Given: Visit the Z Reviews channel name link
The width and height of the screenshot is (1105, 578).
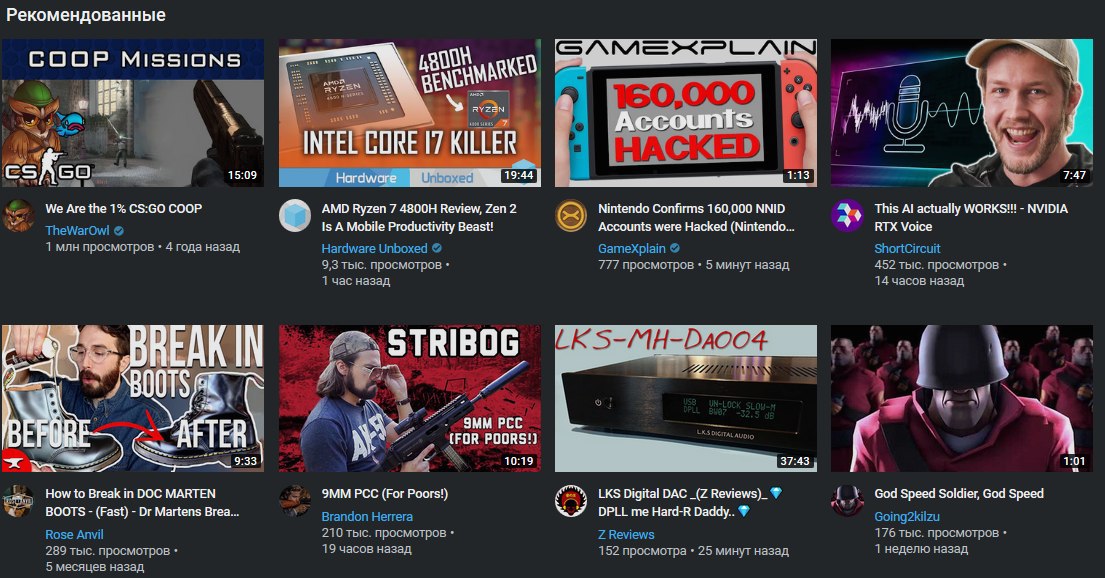Looking at the screenshot, I should [x=626, y=534].
